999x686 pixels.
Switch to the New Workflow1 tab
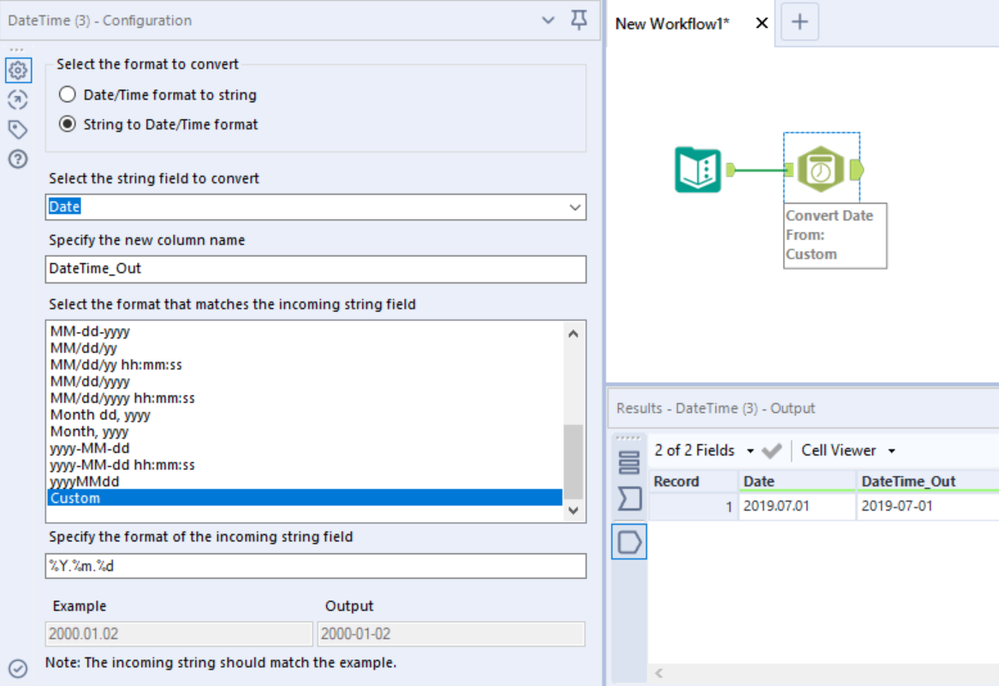(672, 24)
